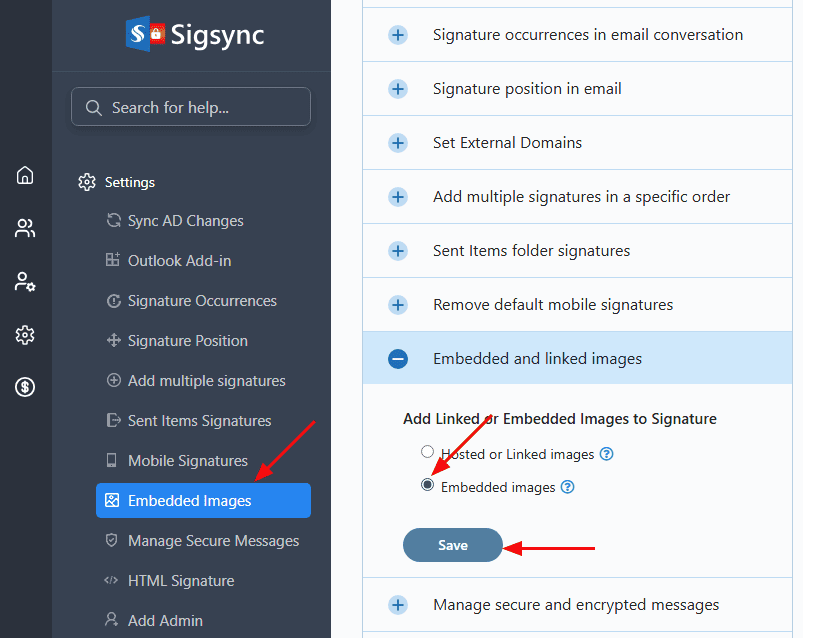The width and height of the screenshot is (815, 638).
Task: Collapse the Embedded and linked images section
Action: click(x=398, y=358)
